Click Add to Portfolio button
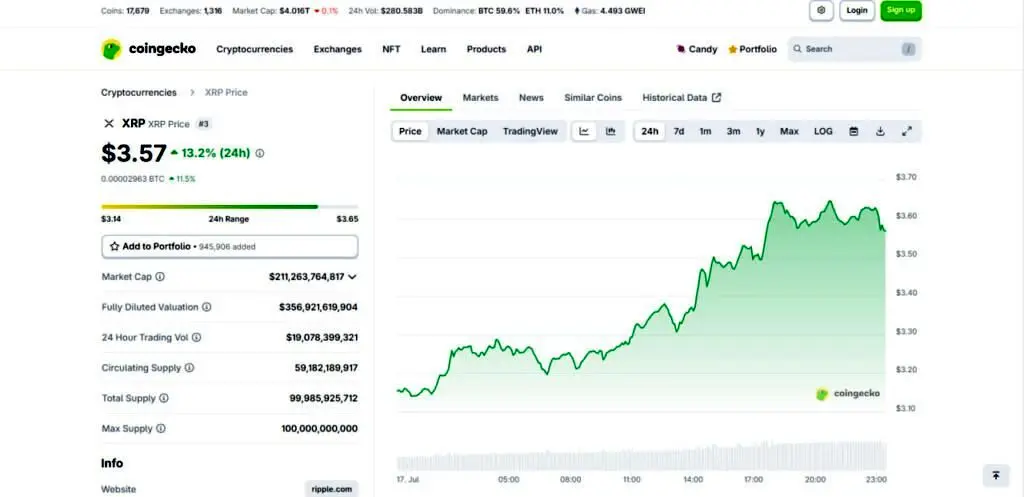 point(230,247)
